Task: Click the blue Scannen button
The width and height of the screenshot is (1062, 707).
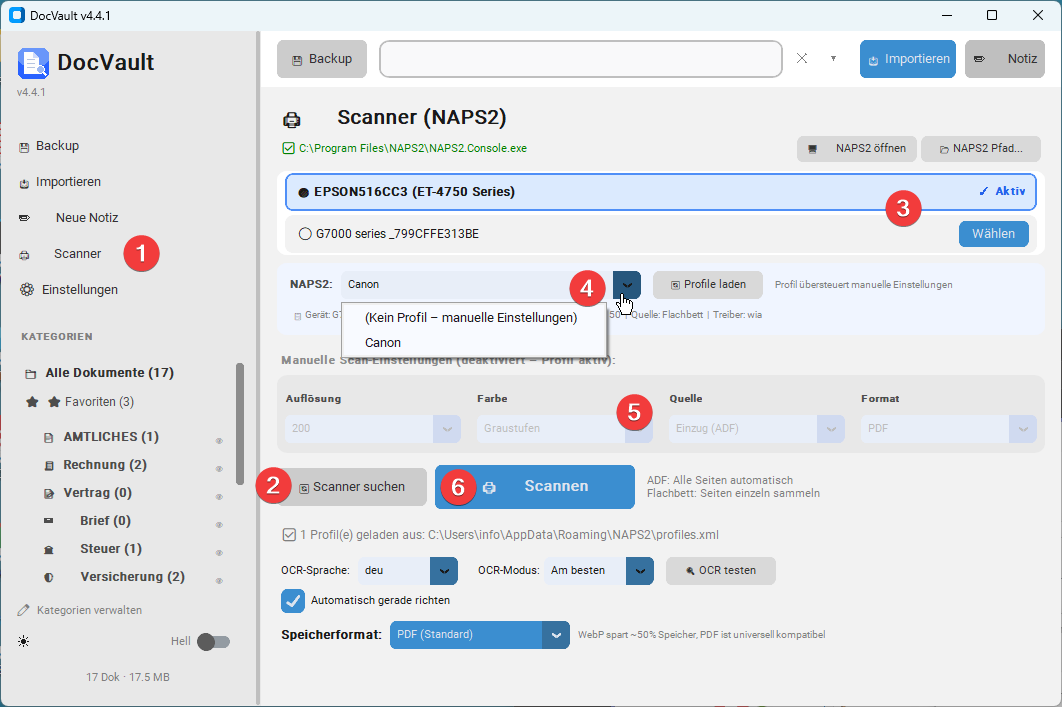Action: pos(535,486)
